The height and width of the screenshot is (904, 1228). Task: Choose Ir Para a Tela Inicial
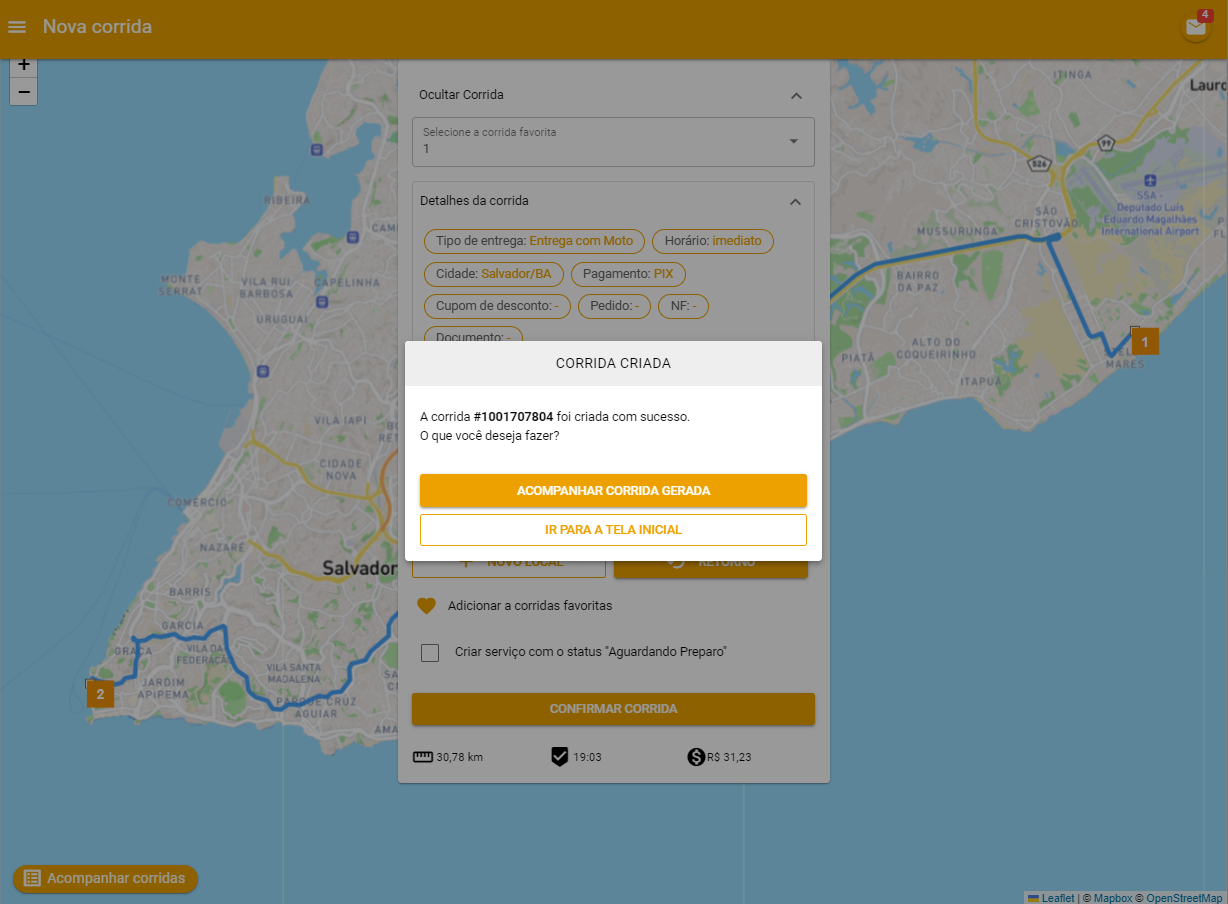(613, 530)
